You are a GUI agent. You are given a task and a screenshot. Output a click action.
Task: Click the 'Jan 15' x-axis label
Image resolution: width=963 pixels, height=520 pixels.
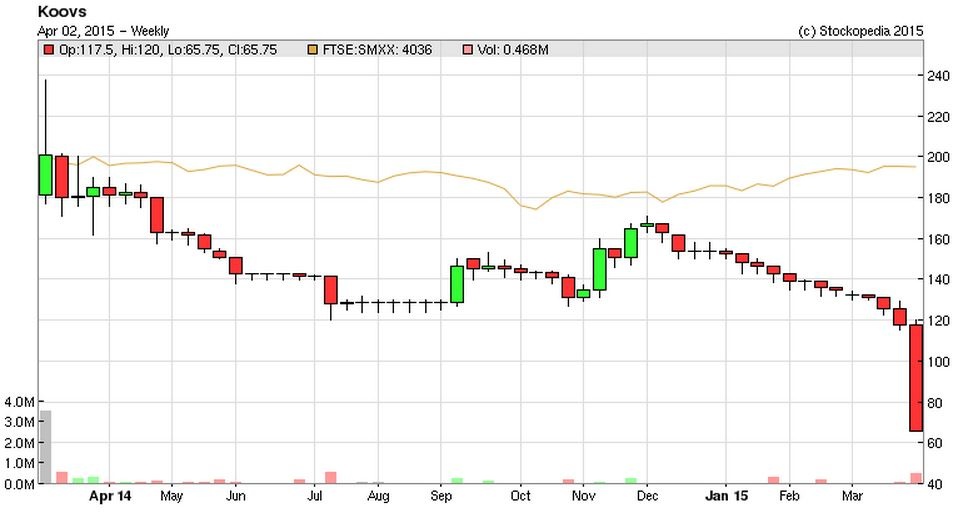tap(727, 496)
